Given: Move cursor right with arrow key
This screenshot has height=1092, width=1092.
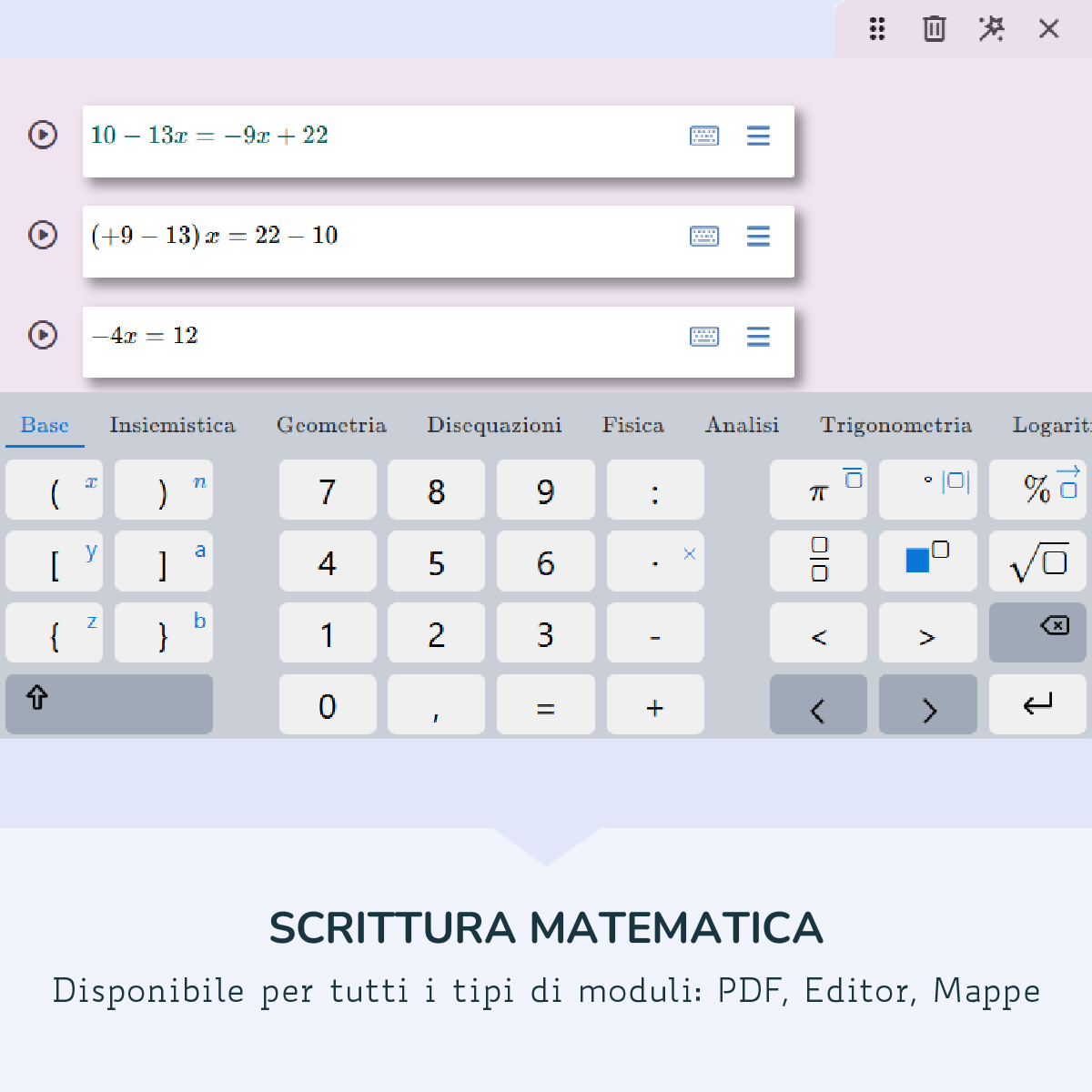Looking at the screenshot, I should point(928,704).
